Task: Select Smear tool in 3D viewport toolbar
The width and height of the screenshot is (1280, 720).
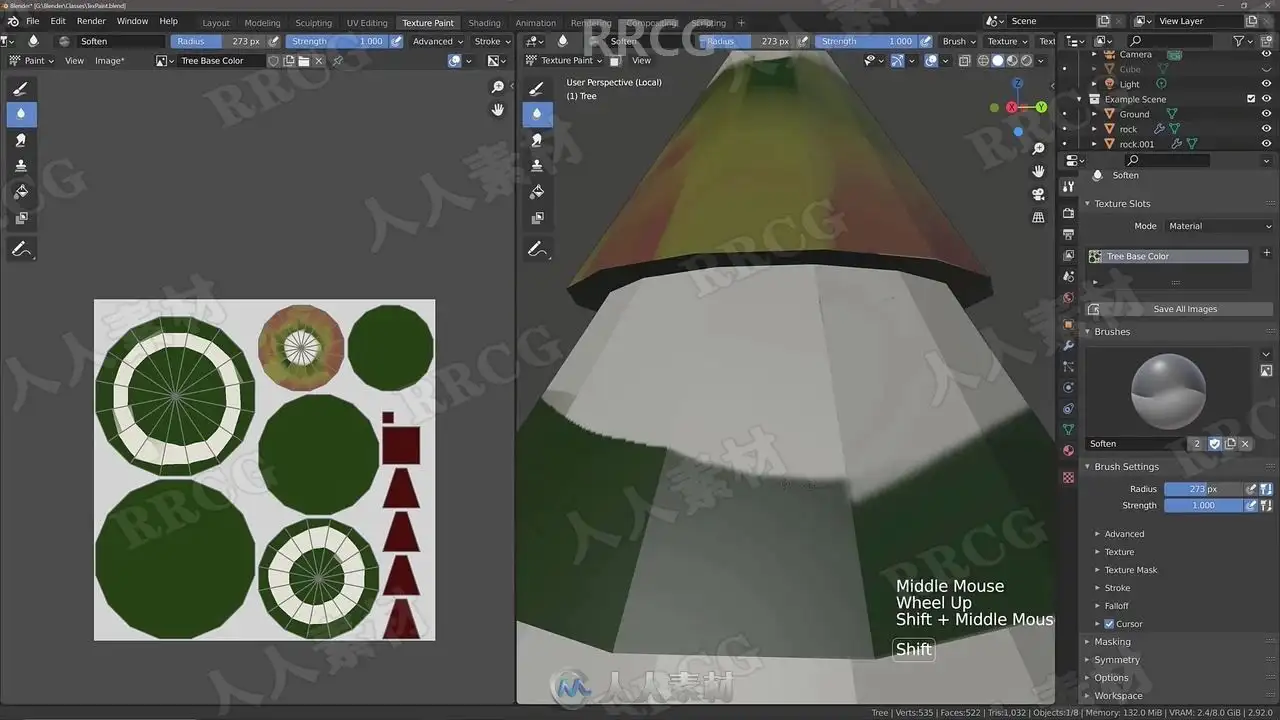Action: pyautogui.click(x=537, y=141)
